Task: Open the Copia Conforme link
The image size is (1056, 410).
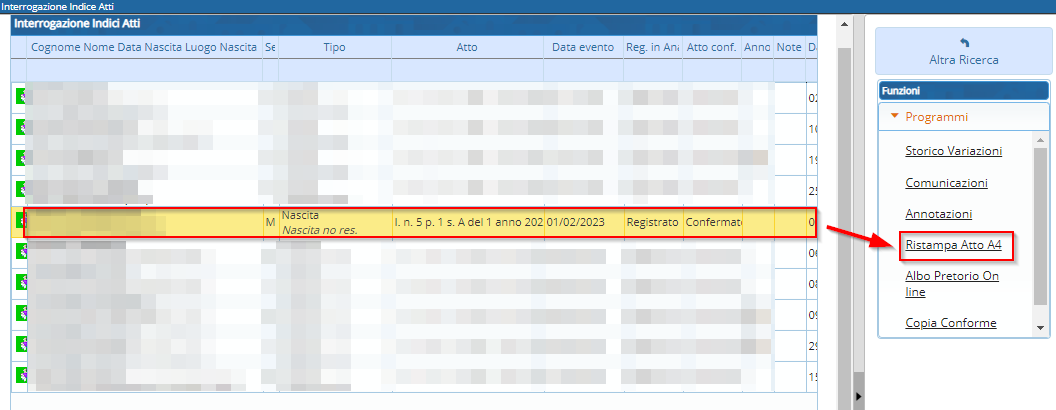Action: [950, 322]
